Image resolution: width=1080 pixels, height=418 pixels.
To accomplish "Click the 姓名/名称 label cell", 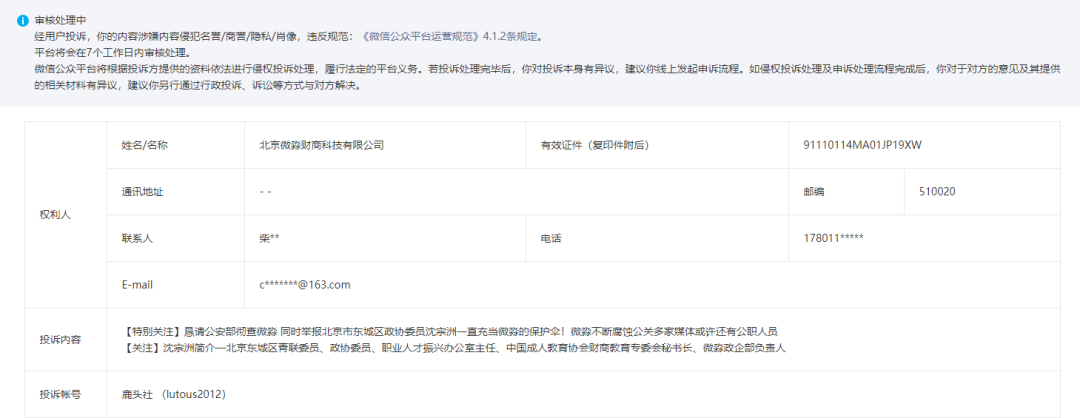I will (x=176, y=145).
